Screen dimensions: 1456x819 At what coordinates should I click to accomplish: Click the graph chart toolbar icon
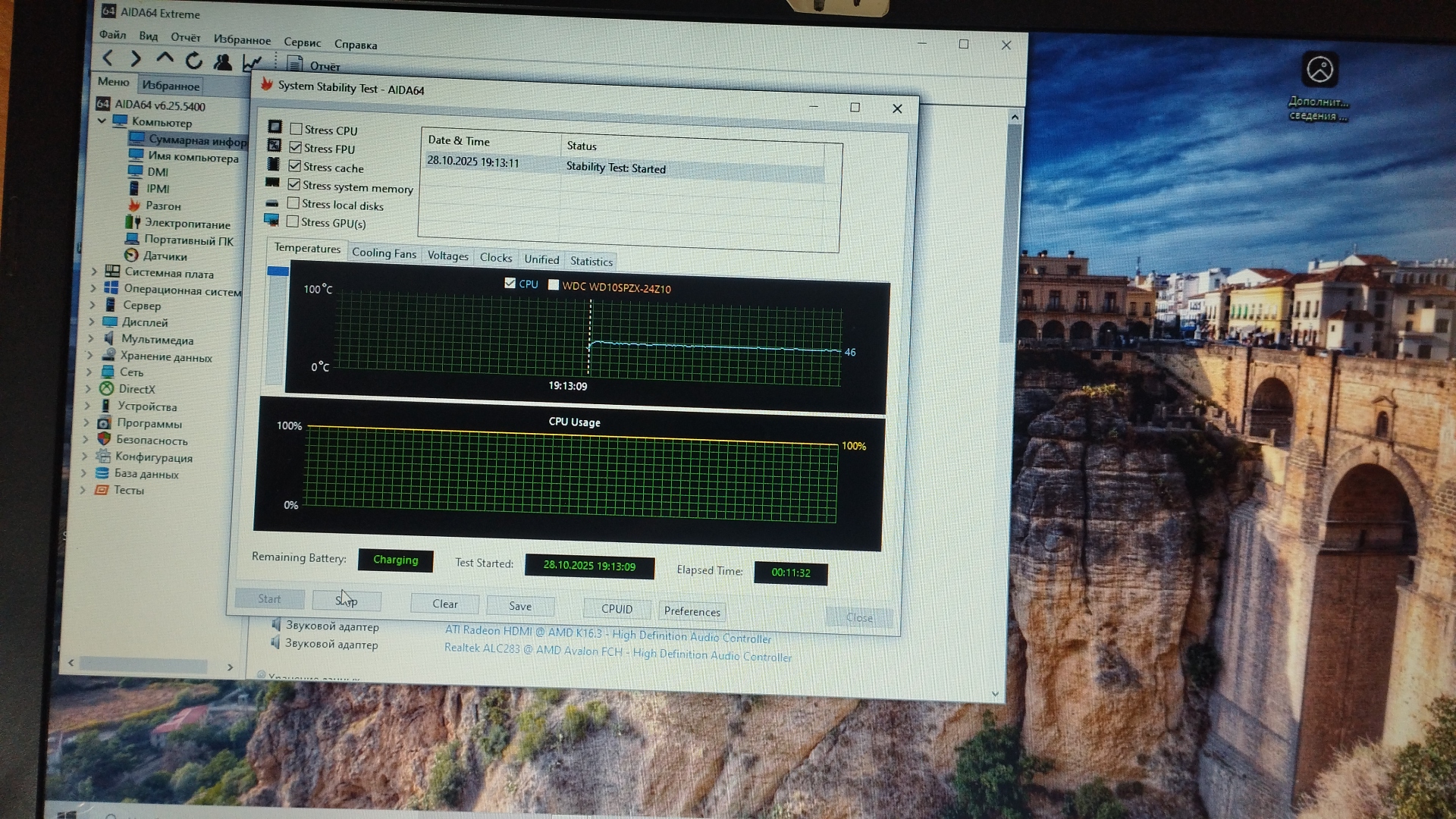coord(252,63)
